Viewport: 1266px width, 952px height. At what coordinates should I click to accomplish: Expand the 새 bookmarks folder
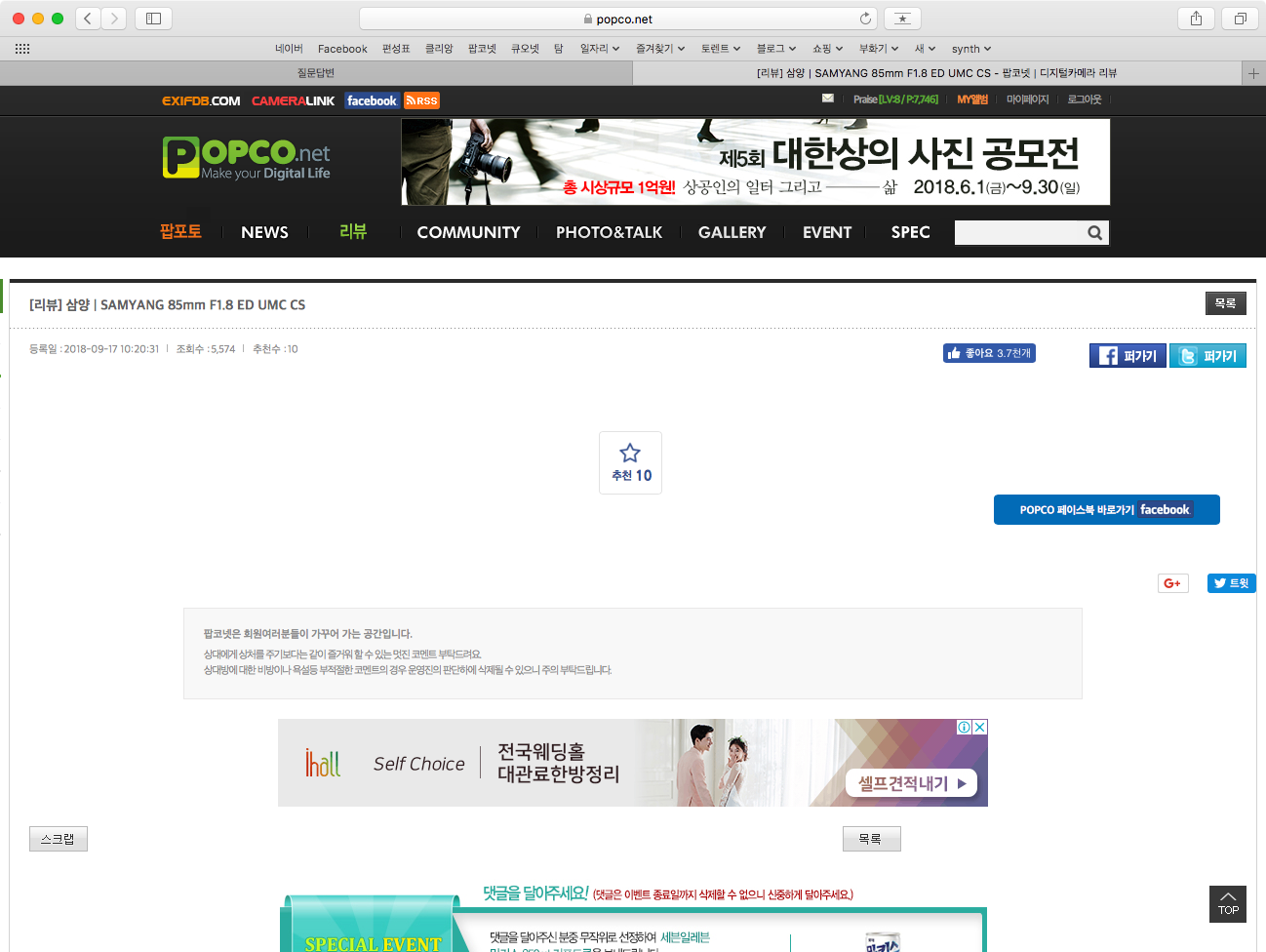coord(925,49)
